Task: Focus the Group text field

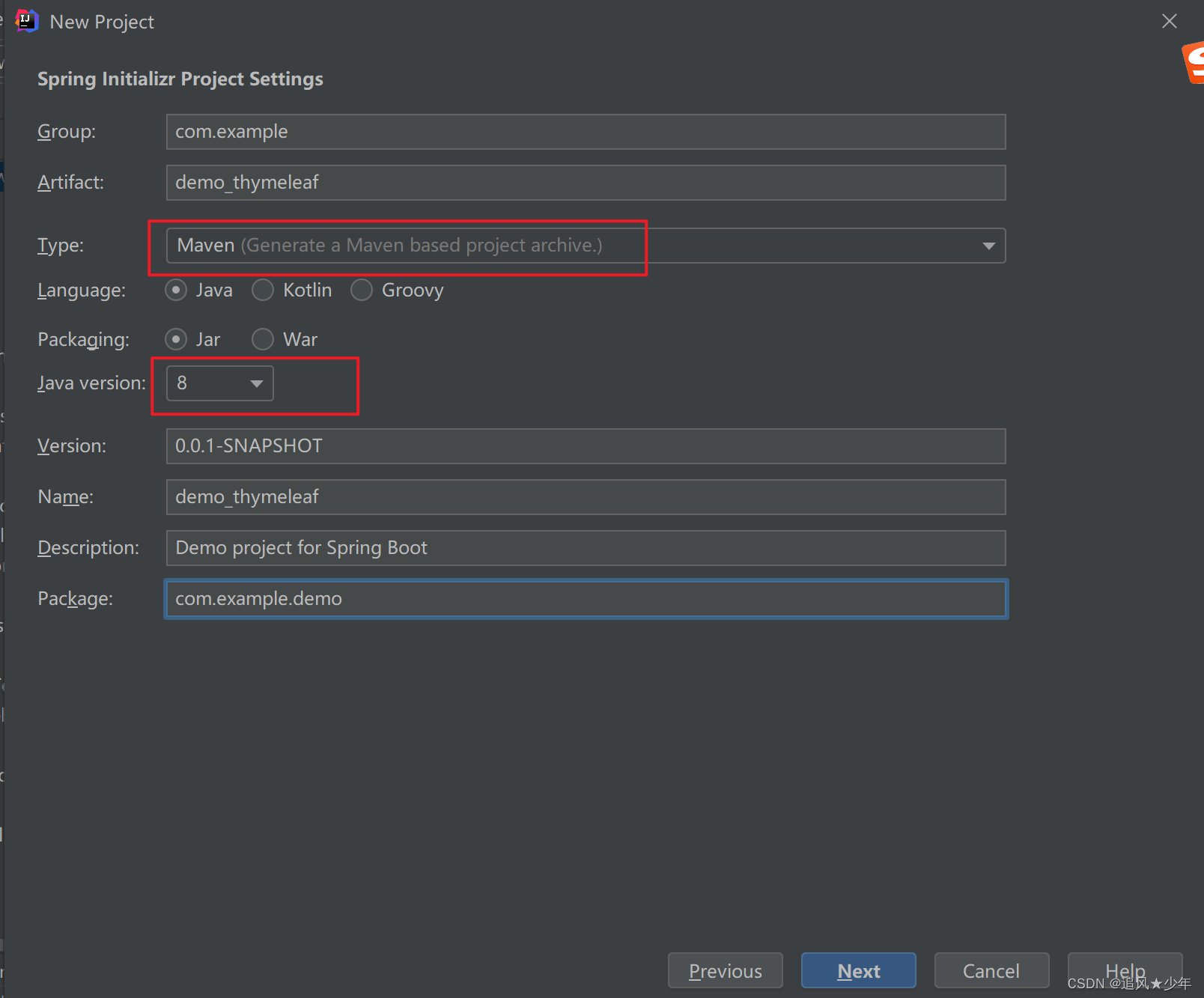Action: point(586,132)
